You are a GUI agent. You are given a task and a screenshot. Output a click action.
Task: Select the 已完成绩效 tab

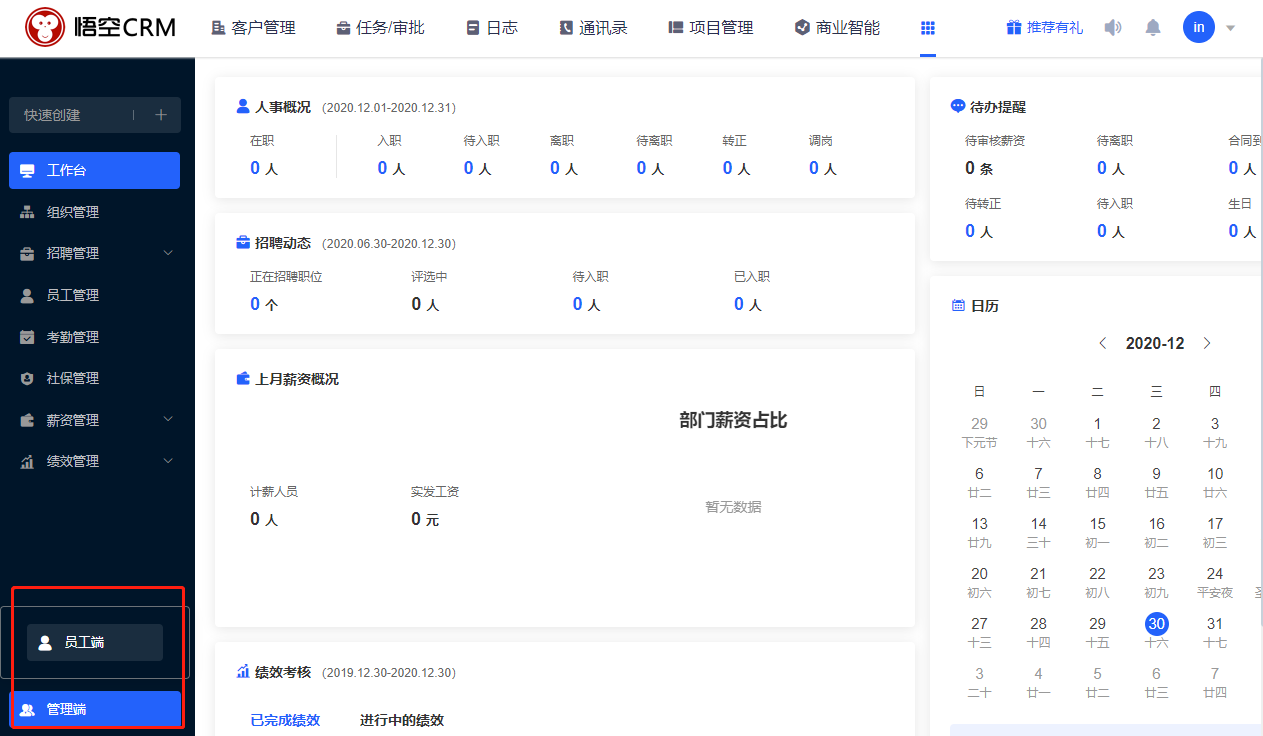285,720
